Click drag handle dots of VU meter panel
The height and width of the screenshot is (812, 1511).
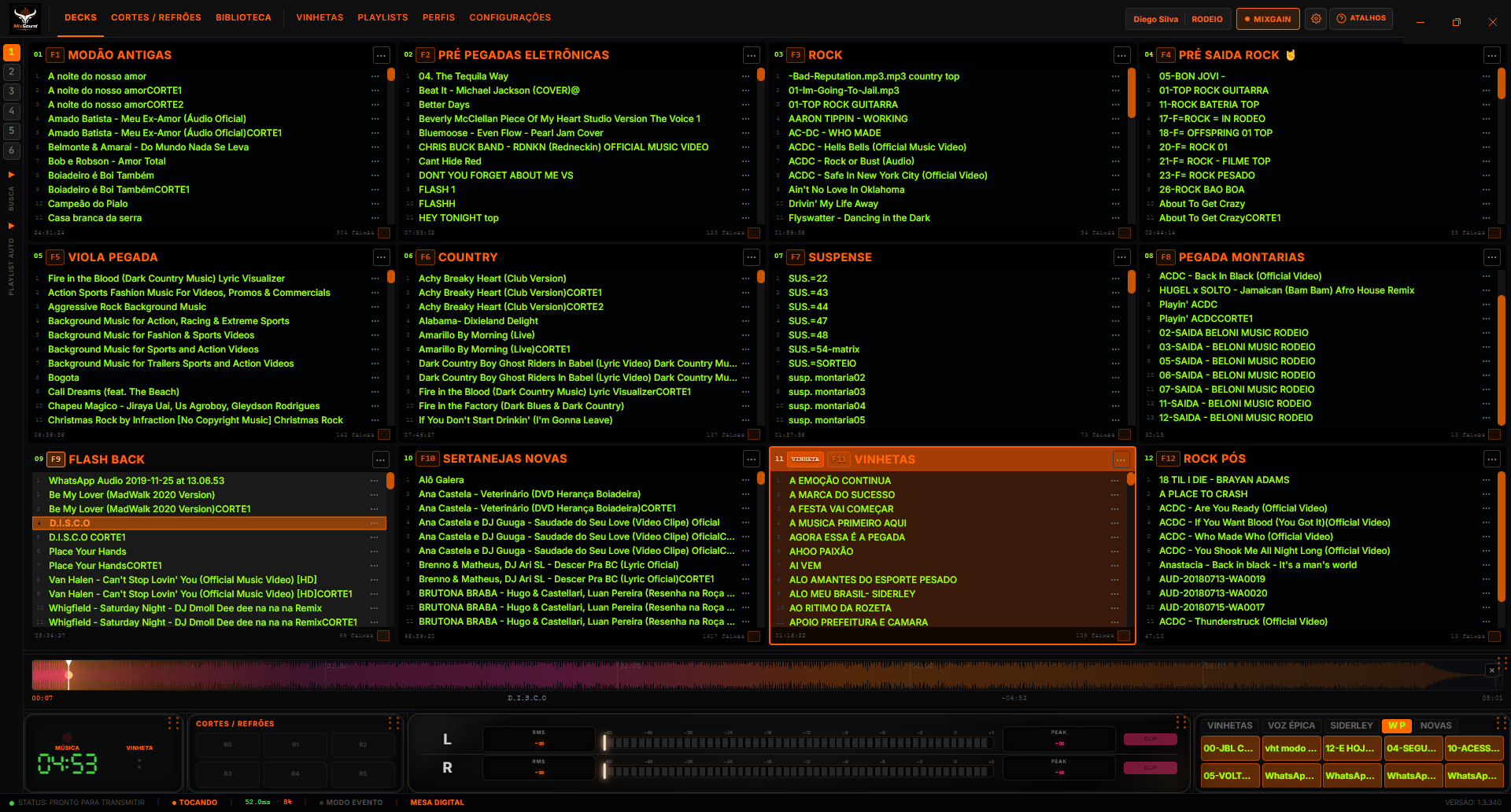(x=1180, y=722)
